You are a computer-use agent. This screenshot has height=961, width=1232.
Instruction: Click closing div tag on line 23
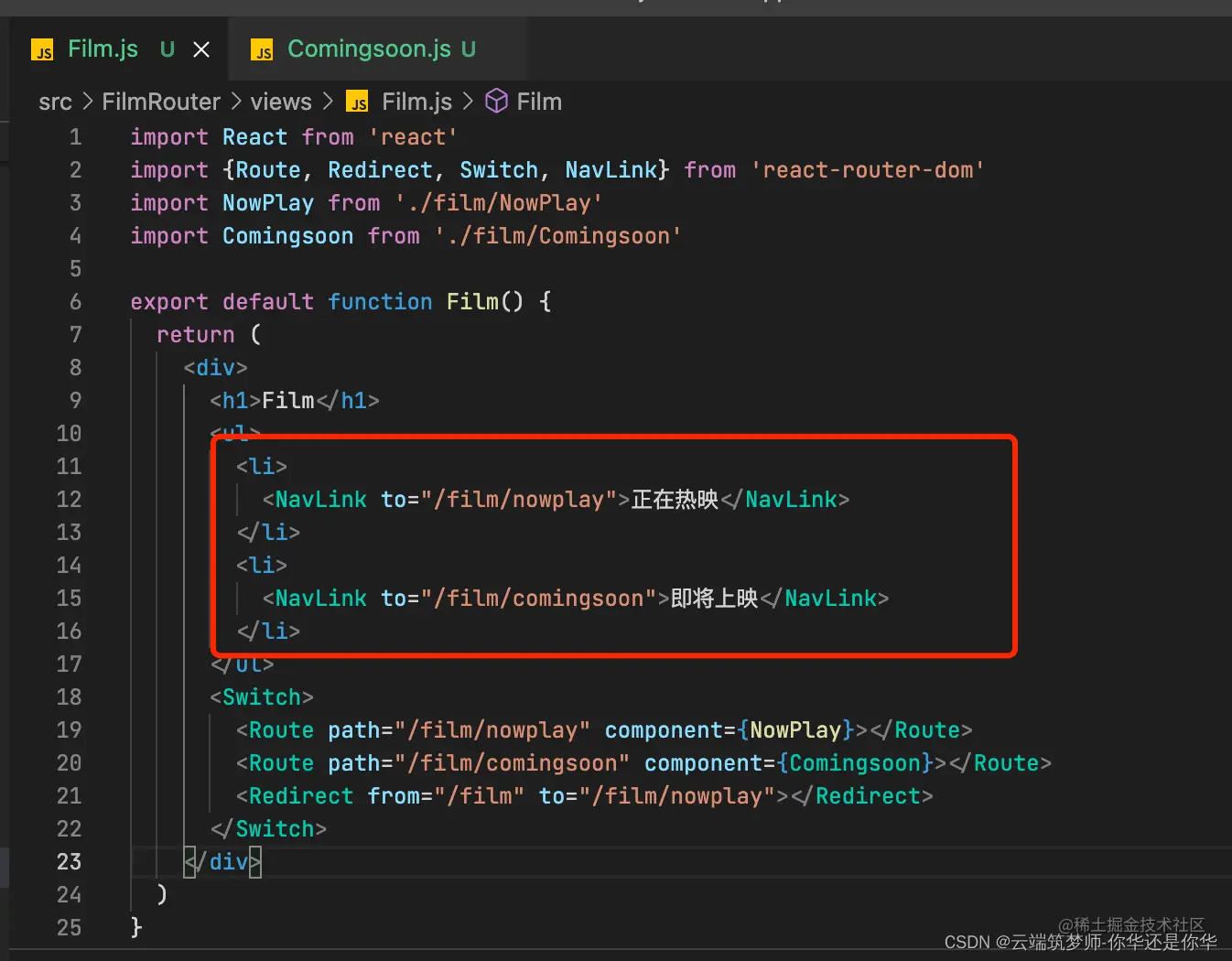222,862
